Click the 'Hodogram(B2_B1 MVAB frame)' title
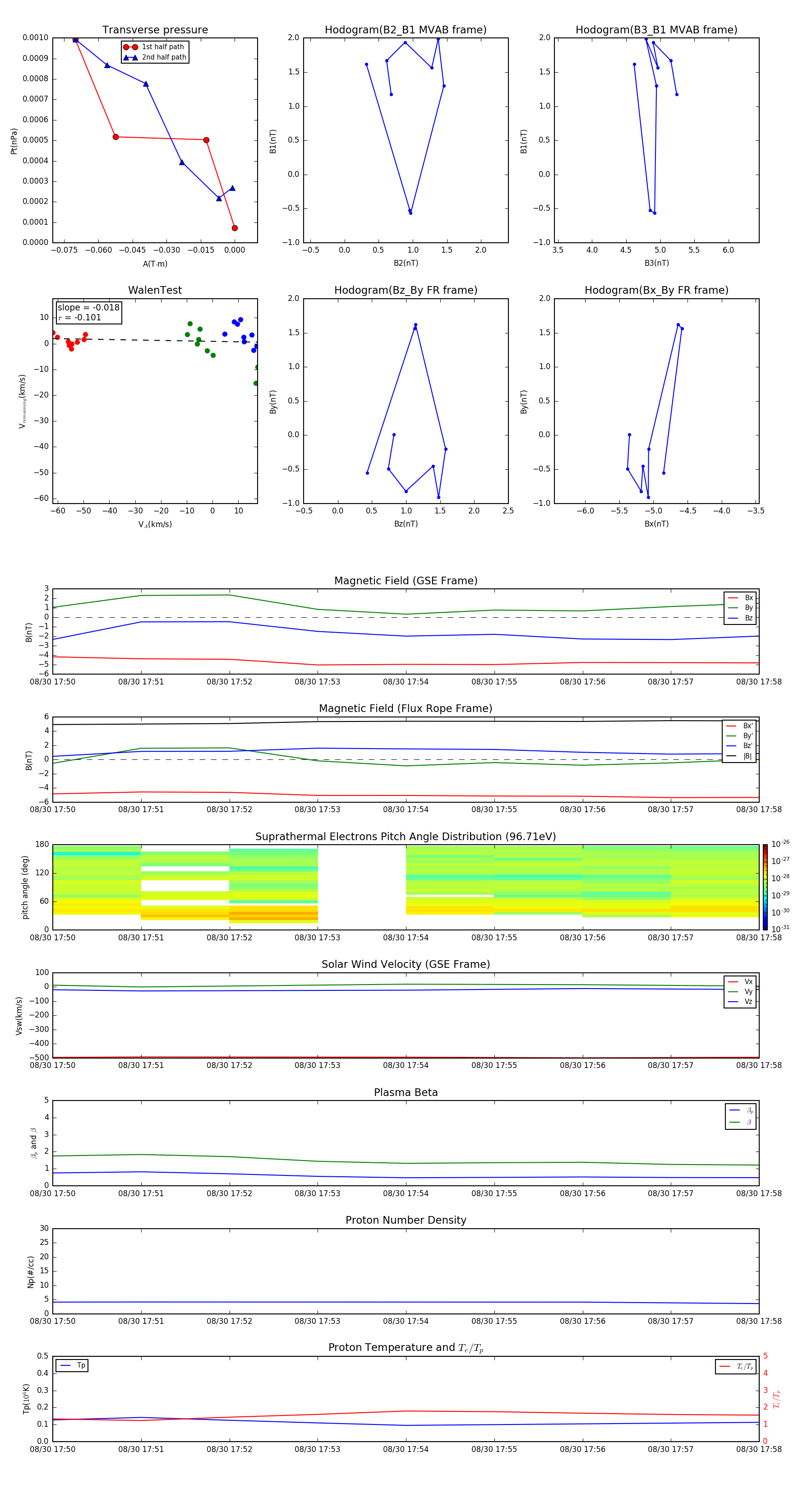The height and width of the screenshot is (1489, 812). pos(406,30)
